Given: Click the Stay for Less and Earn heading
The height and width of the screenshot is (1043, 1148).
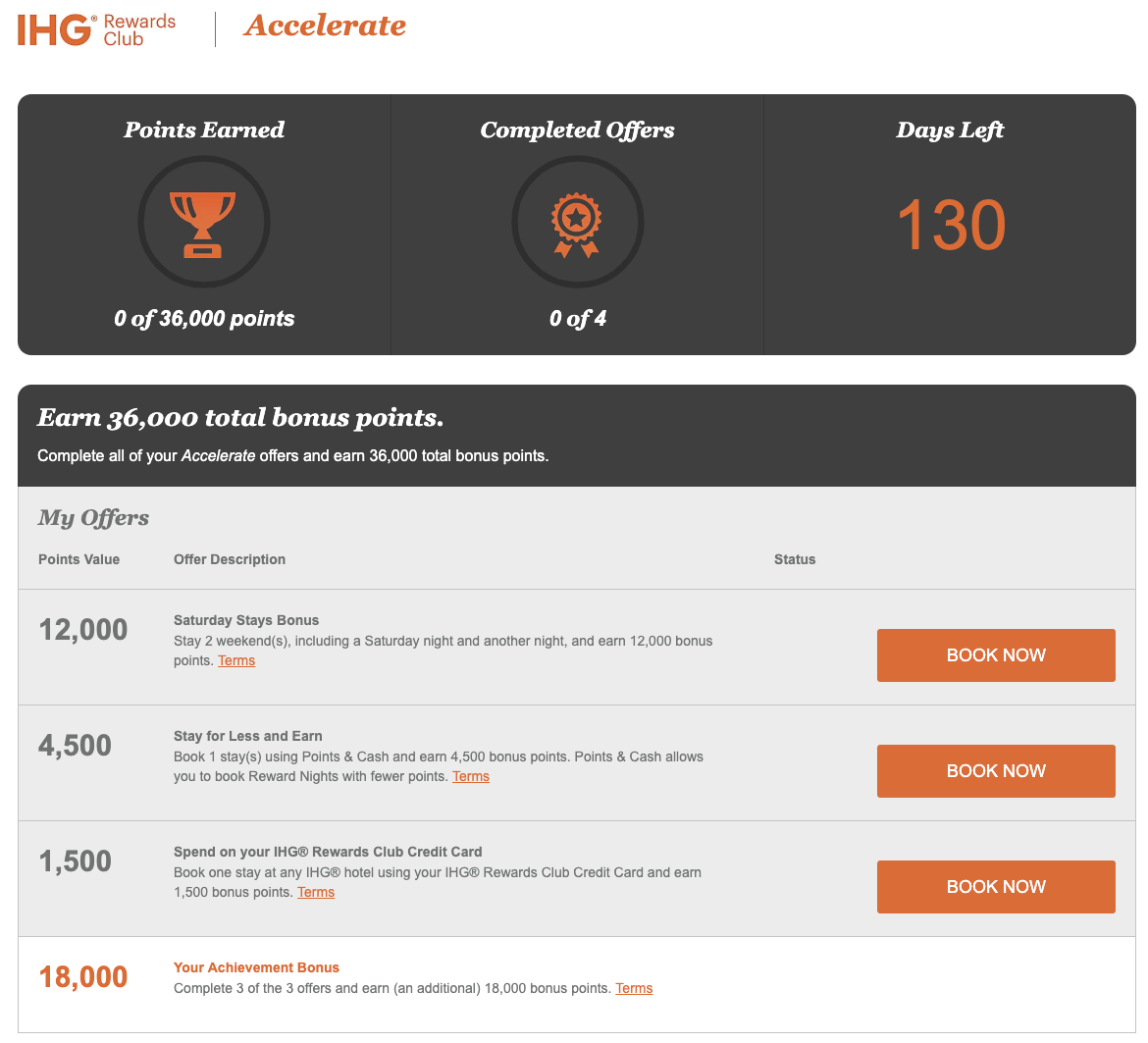Looking at the screenshot, I should [x=247, y=736].
